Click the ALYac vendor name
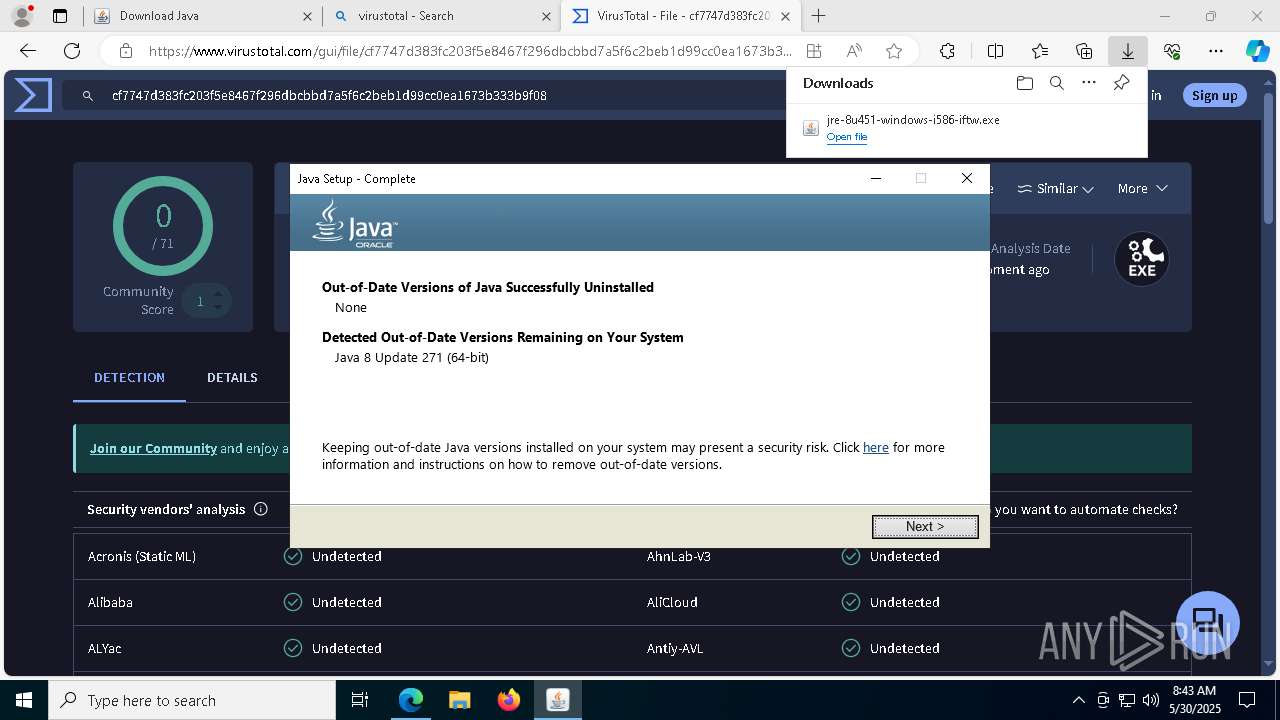The height and width of the screenshot is (720, 1280). [x=104, y=648]
